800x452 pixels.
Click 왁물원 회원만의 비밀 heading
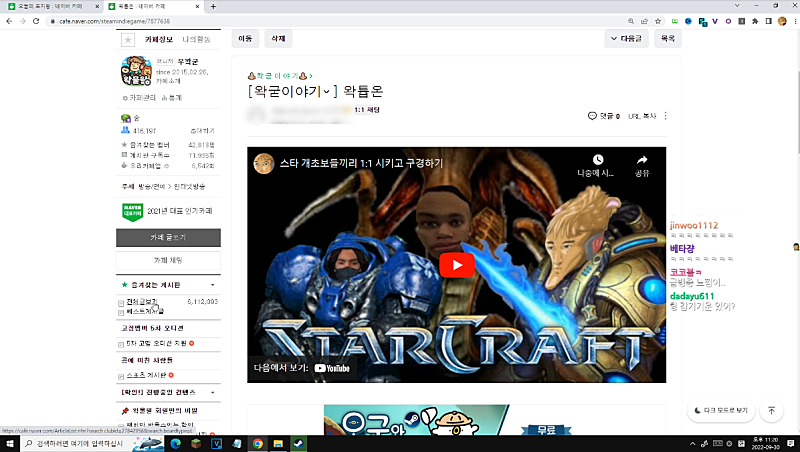click(165, 410)
